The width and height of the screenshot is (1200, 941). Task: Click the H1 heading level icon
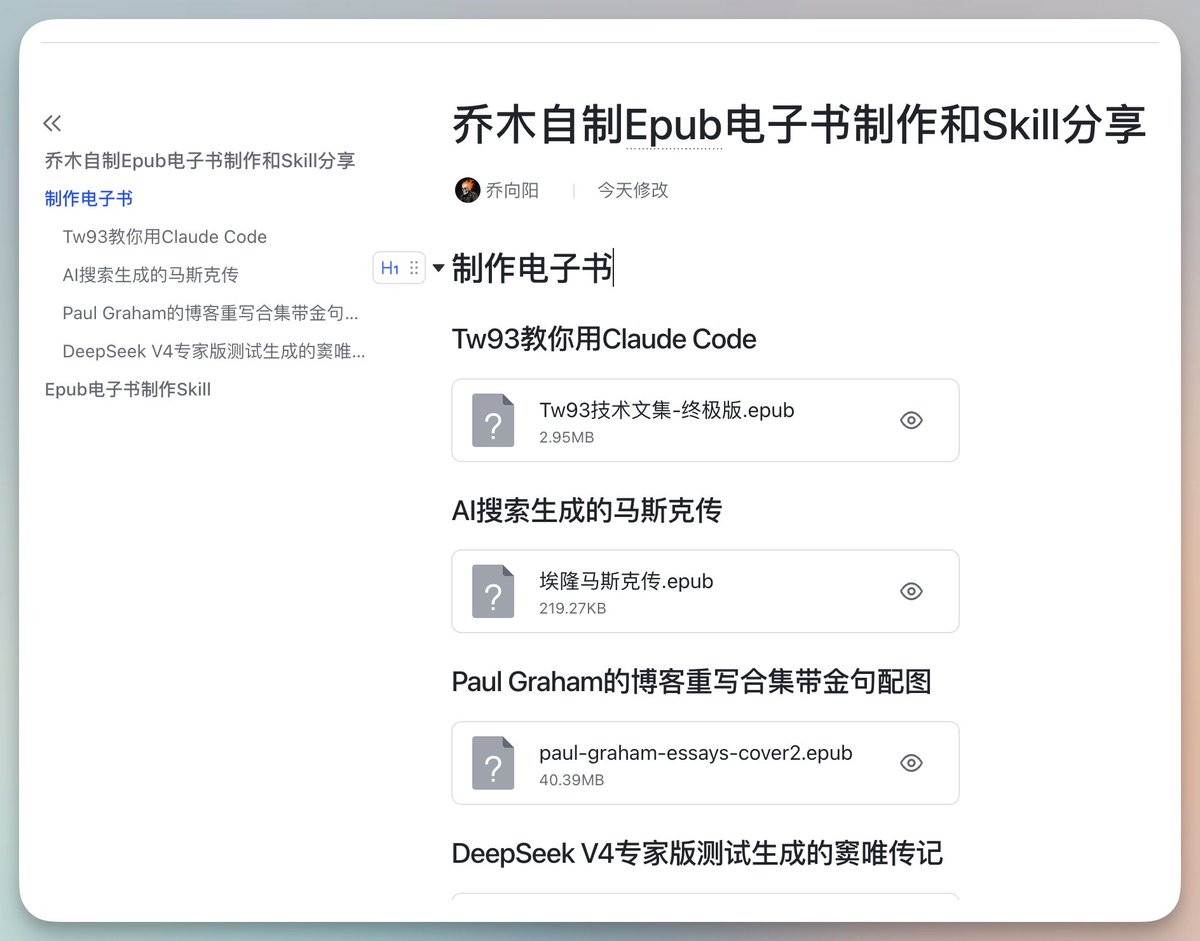point(389,267)
